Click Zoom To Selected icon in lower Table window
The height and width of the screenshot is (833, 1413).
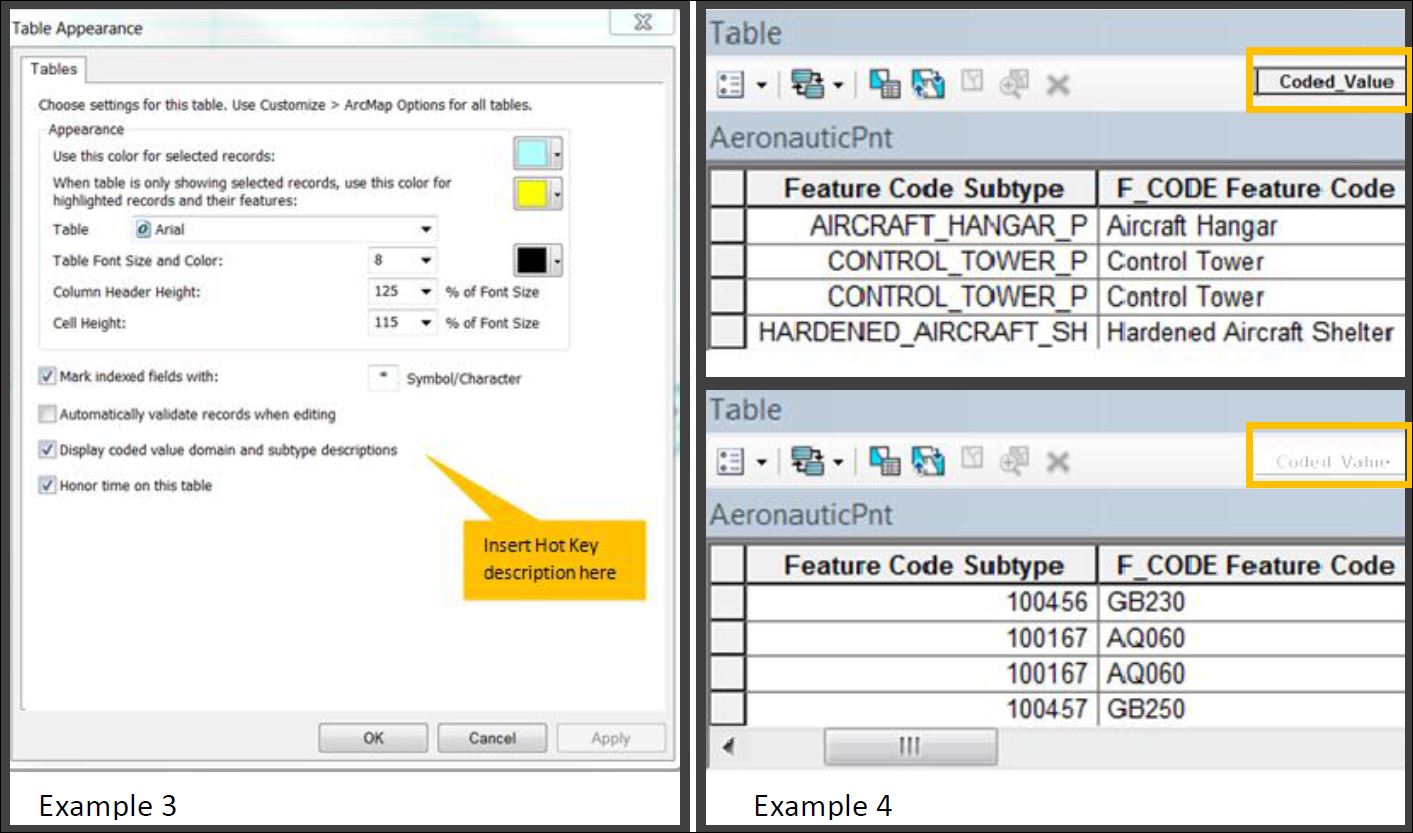coord(1014,462)
